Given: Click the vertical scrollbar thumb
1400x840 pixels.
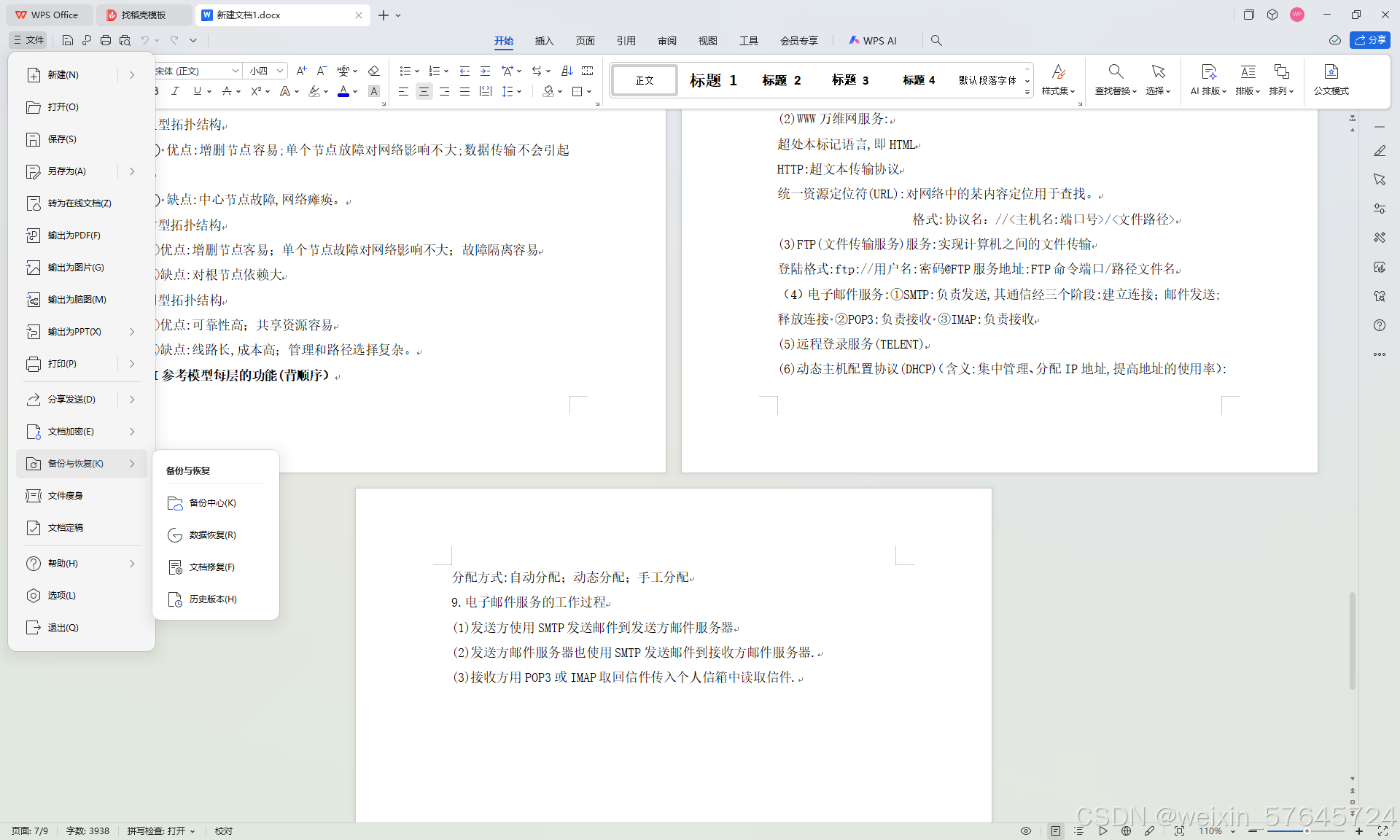Looking at the screenshot, I should [x=1352, y=640].
